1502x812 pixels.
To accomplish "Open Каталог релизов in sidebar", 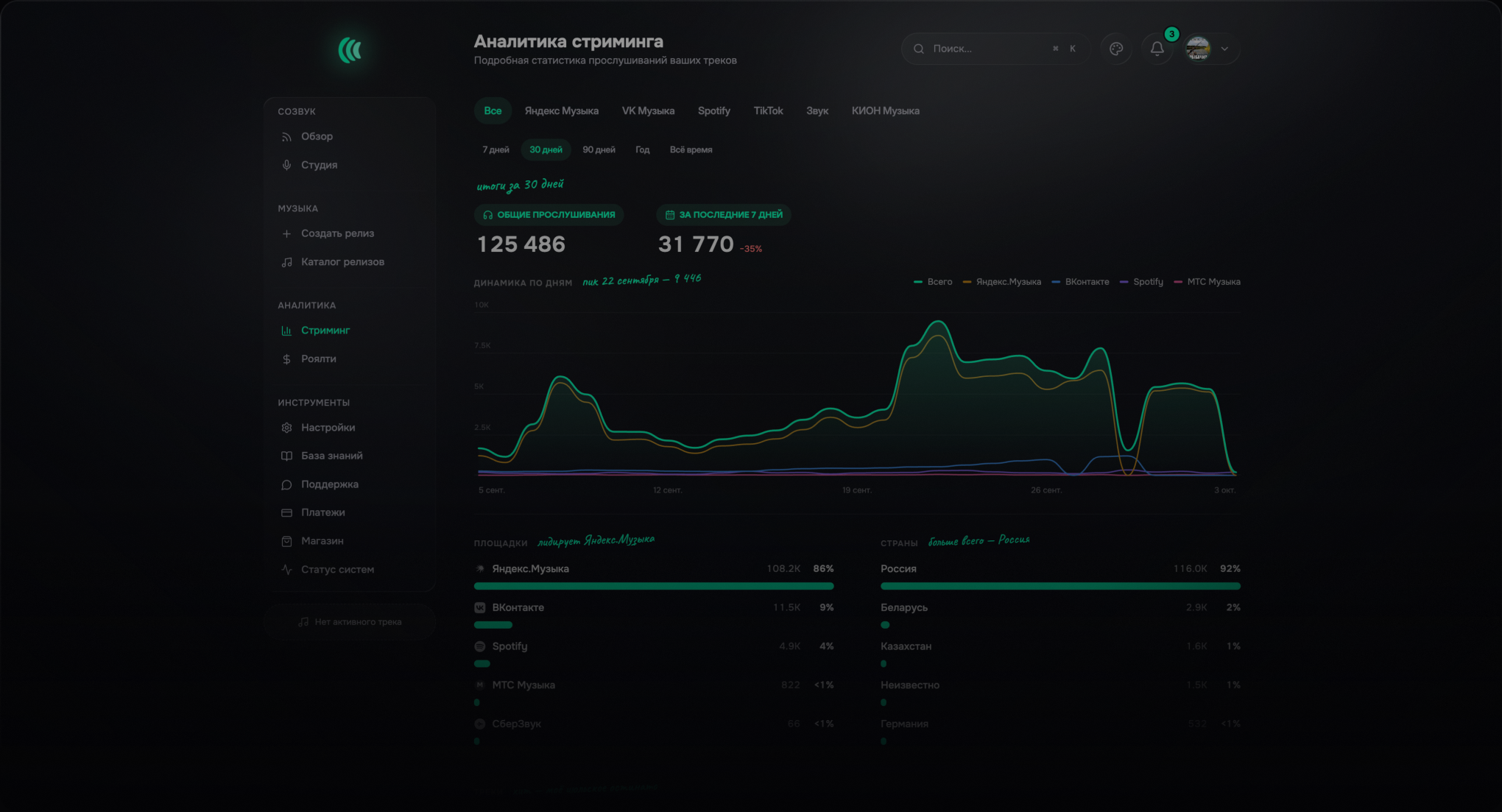I will [x=349, y=262].
